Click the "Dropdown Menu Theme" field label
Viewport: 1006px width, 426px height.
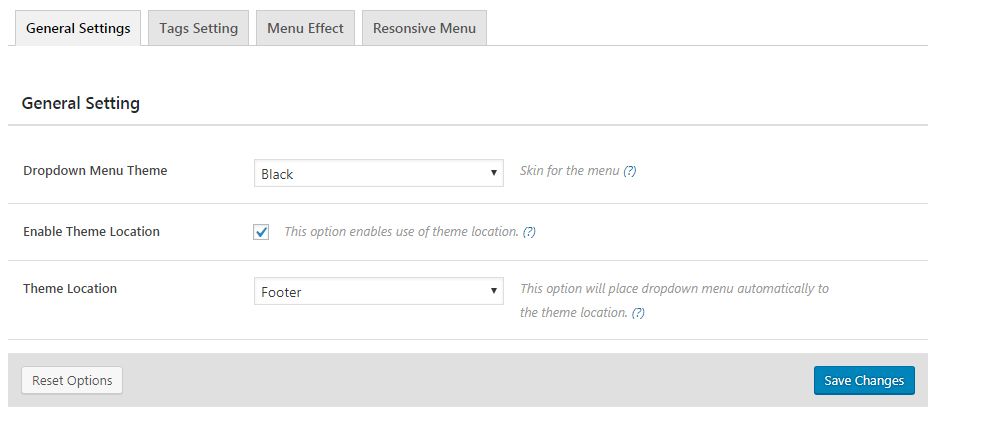point(95,171)
